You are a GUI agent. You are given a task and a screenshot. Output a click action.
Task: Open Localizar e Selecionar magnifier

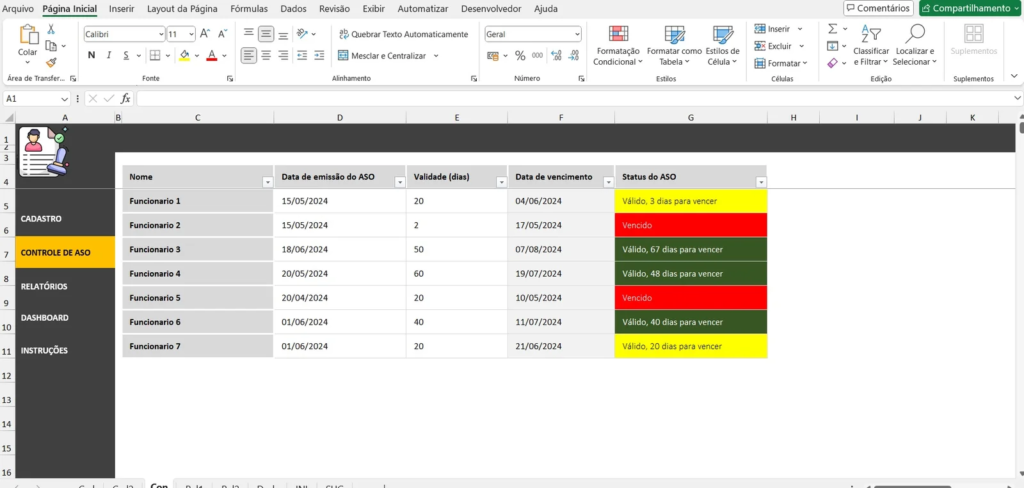click(914, 35)
